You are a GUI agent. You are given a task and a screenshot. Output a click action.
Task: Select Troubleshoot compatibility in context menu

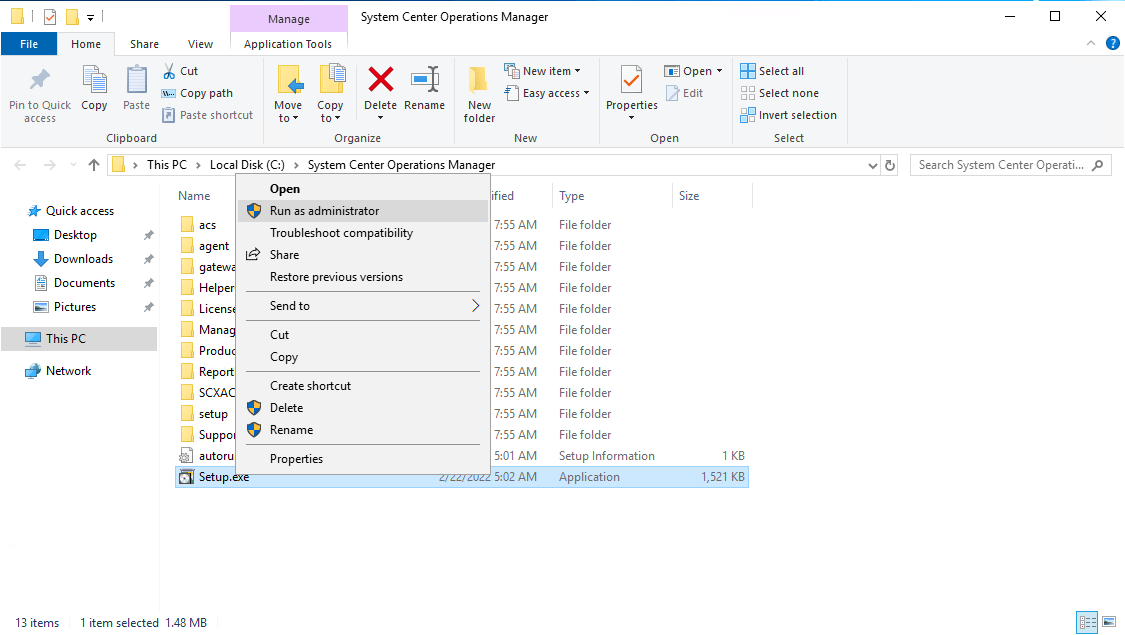[x=341, y=233]
